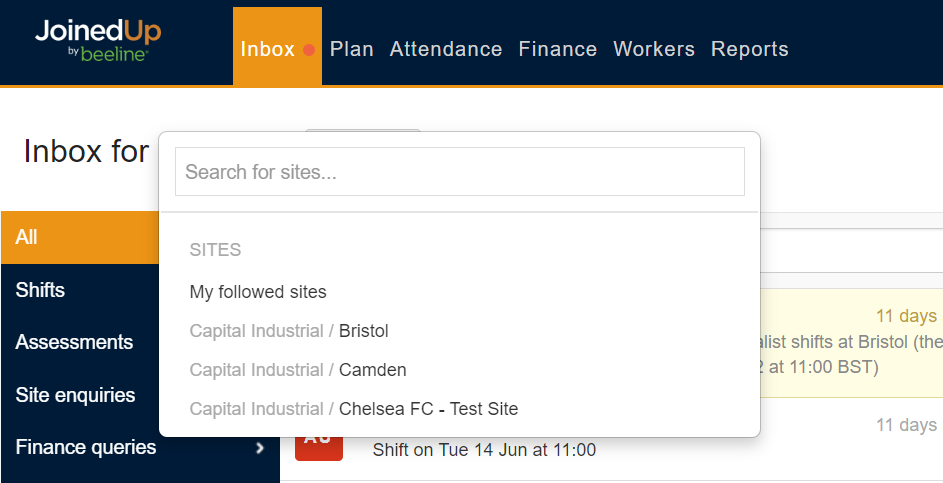Filter the inbox by Shifts
943x483 pixels.
[x=40, y=290]
